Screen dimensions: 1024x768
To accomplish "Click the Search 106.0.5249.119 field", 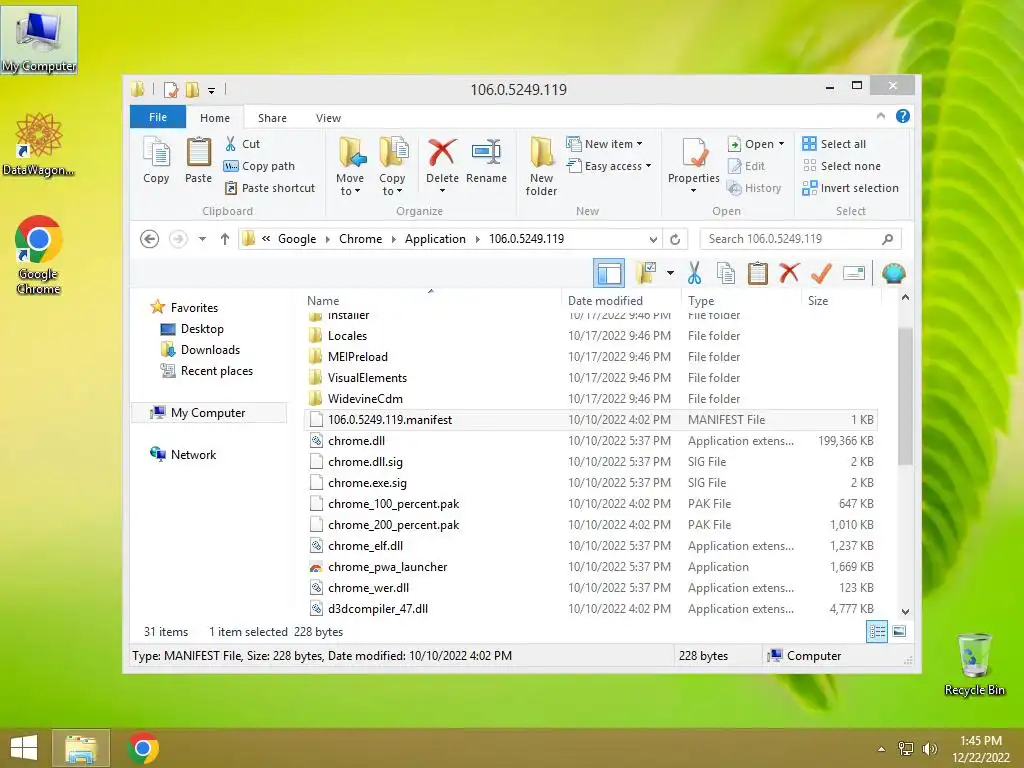I will point(800,239).
